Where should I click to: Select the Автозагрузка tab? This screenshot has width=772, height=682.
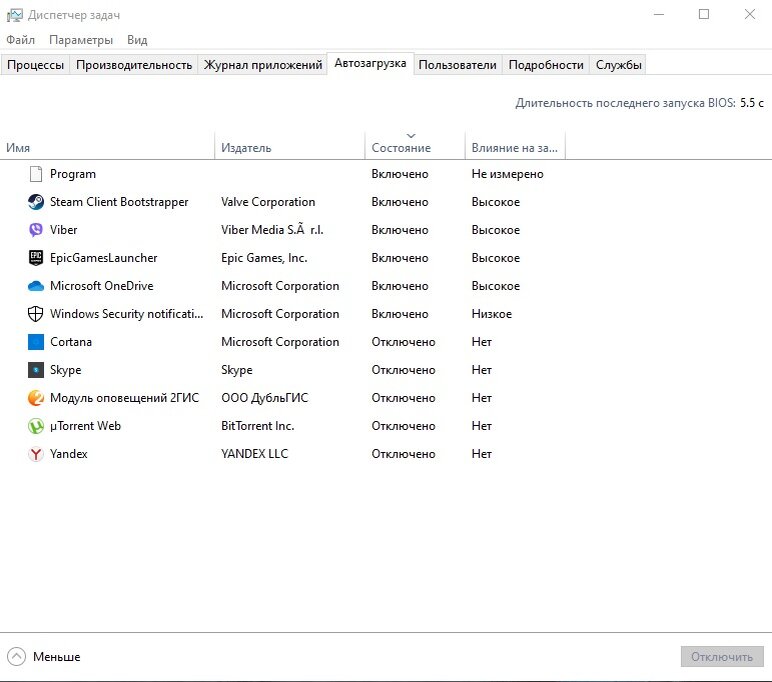370,64
